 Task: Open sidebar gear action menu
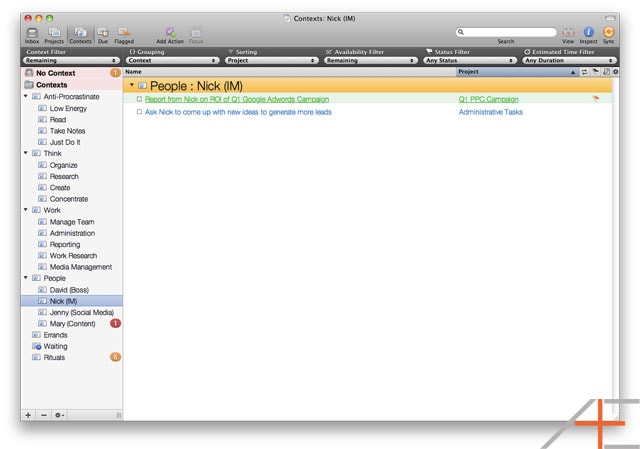(60, 415)
